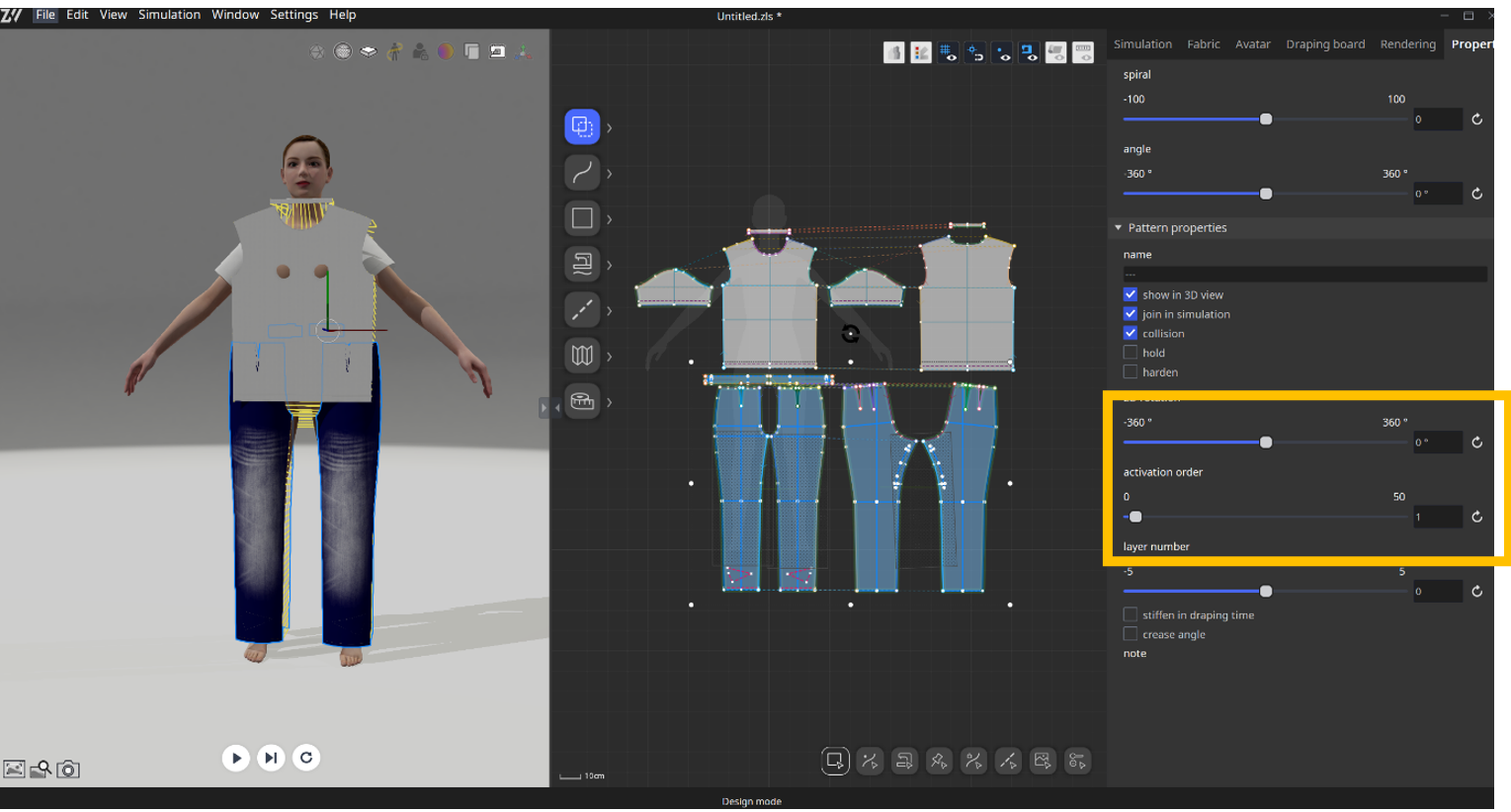
Task: Switch to the Fabric tab
Action: pyautogui.click(x=1204, y=44)
